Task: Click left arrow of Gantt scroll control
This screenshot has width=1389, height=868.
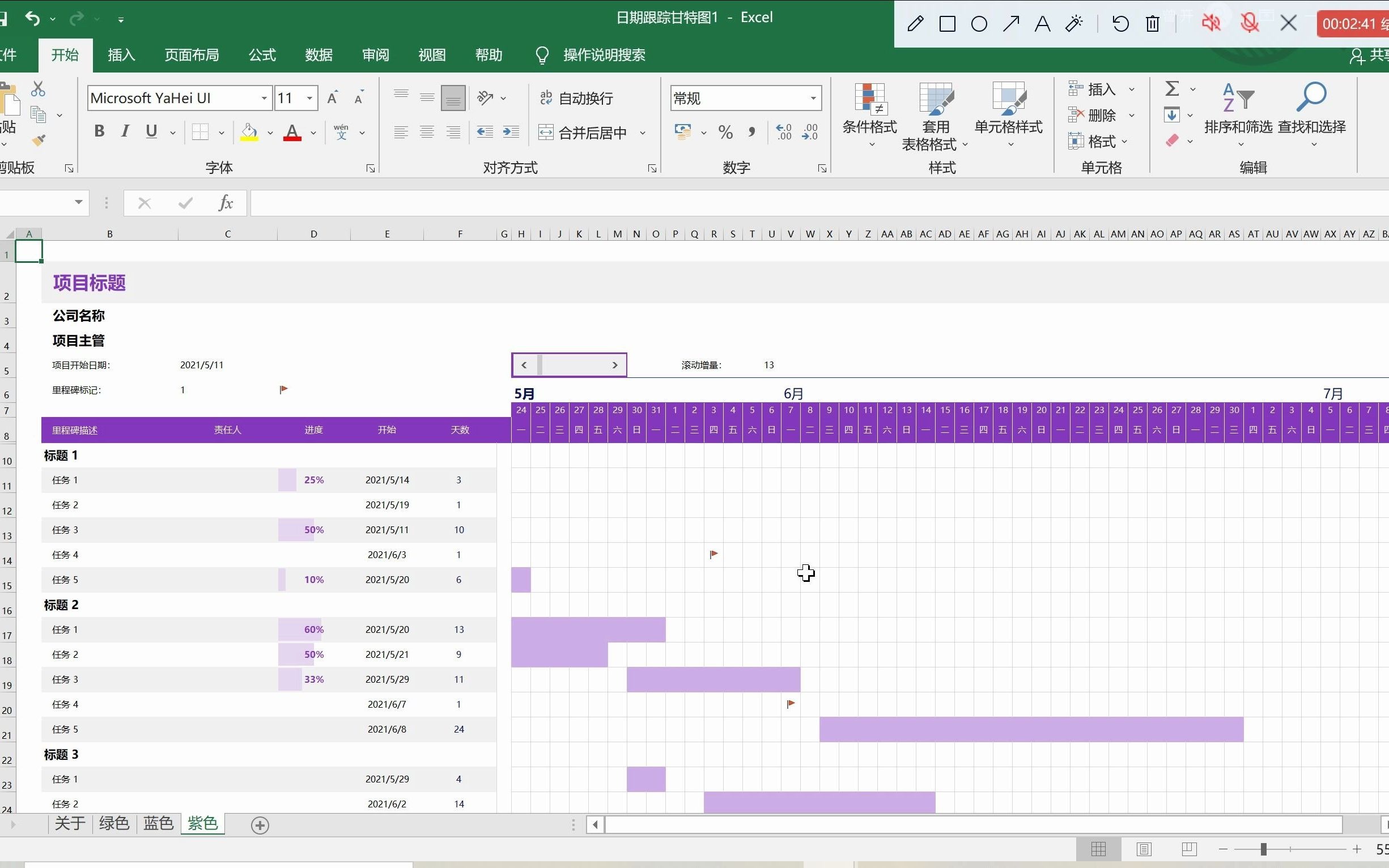Action: [x=524, y=365]
